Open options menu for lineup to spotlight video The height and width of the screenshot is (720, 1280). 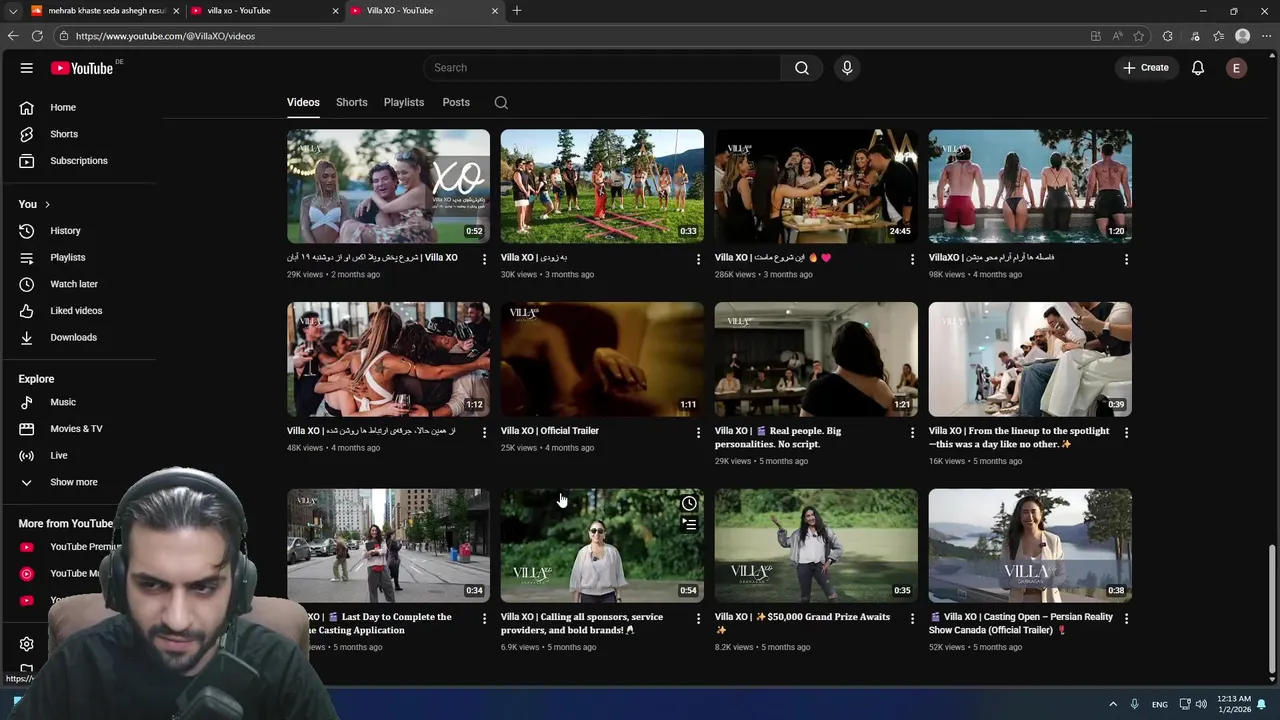(1126, 432)
